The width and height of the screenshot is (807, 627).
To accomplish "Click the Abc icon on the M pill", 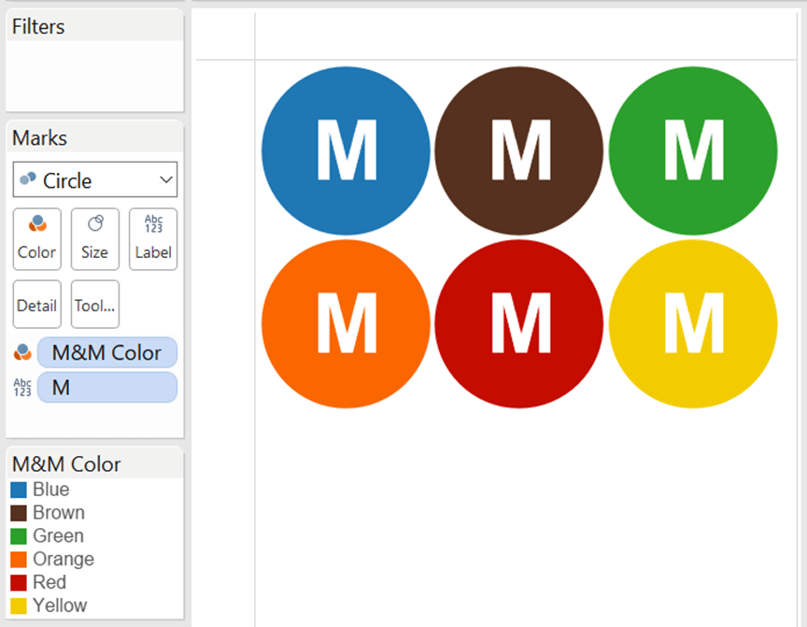I will click(22, 387).
